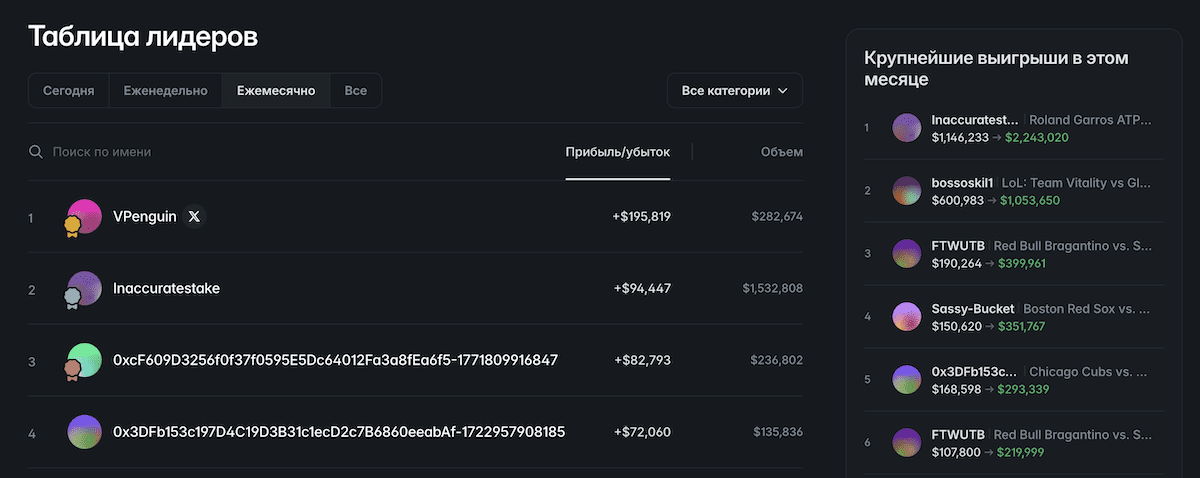This screenshot has height=478, width=1200.
Task: Open bossoskil1 profile in biggest wins
Action: click(962, 182)
